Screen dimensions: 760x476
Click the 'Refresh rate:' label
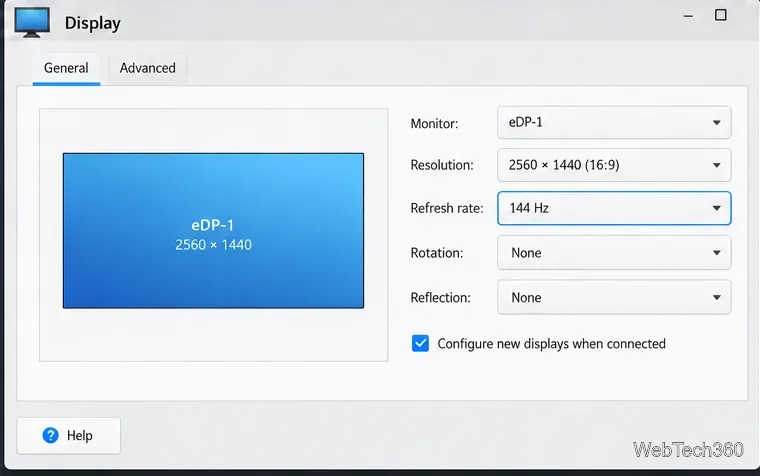447,208
